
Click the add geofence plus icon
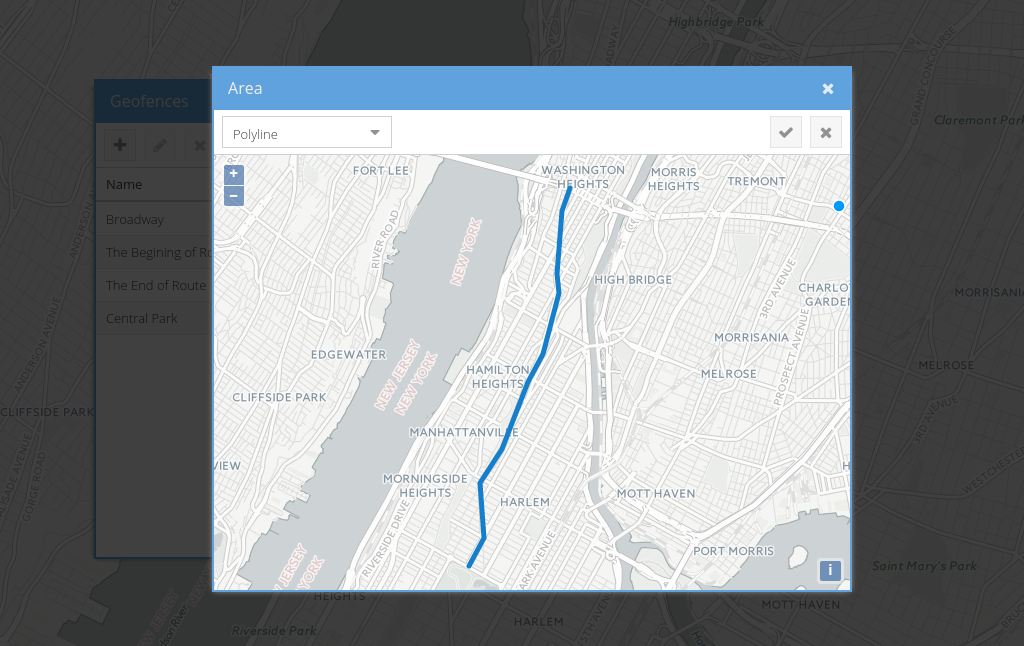pos(120,145)
